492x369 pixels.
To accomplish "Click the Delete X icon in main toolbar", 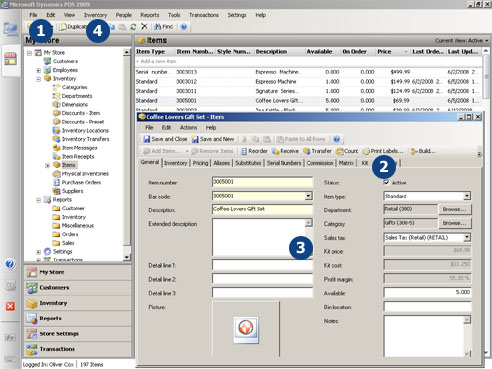I will (x=144, y=26).
